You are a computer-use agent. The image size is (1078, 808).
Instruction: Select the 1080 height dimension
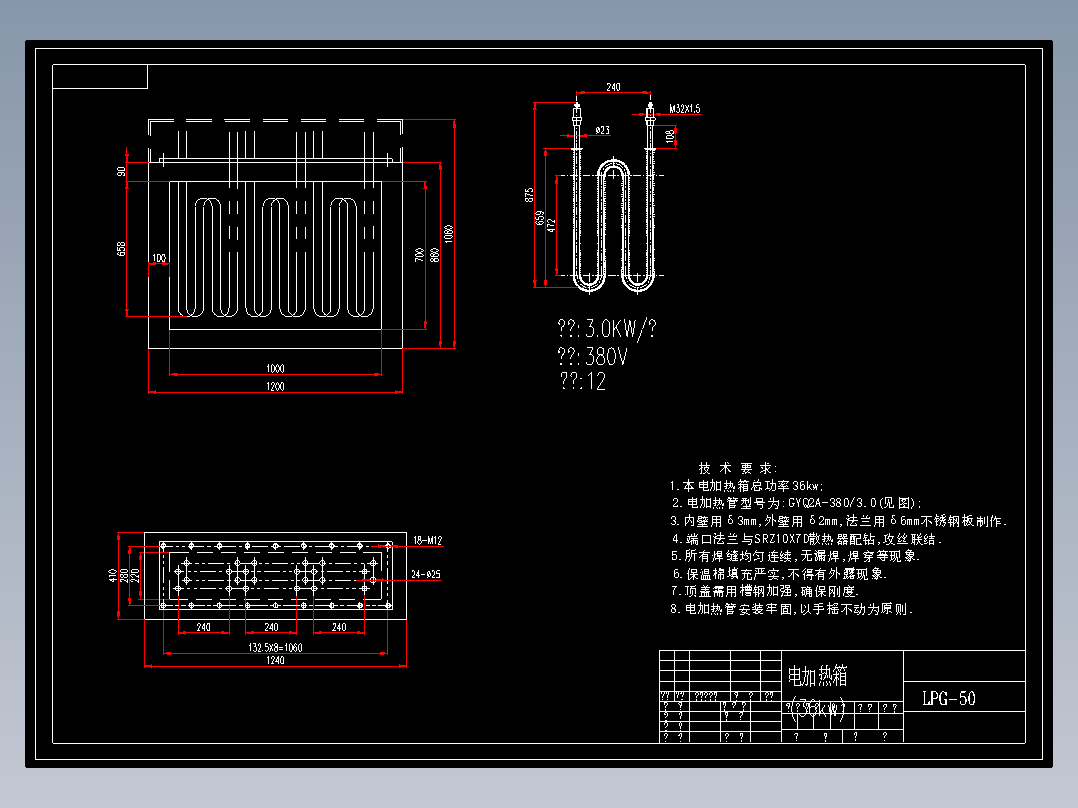[x=448, y=234]
